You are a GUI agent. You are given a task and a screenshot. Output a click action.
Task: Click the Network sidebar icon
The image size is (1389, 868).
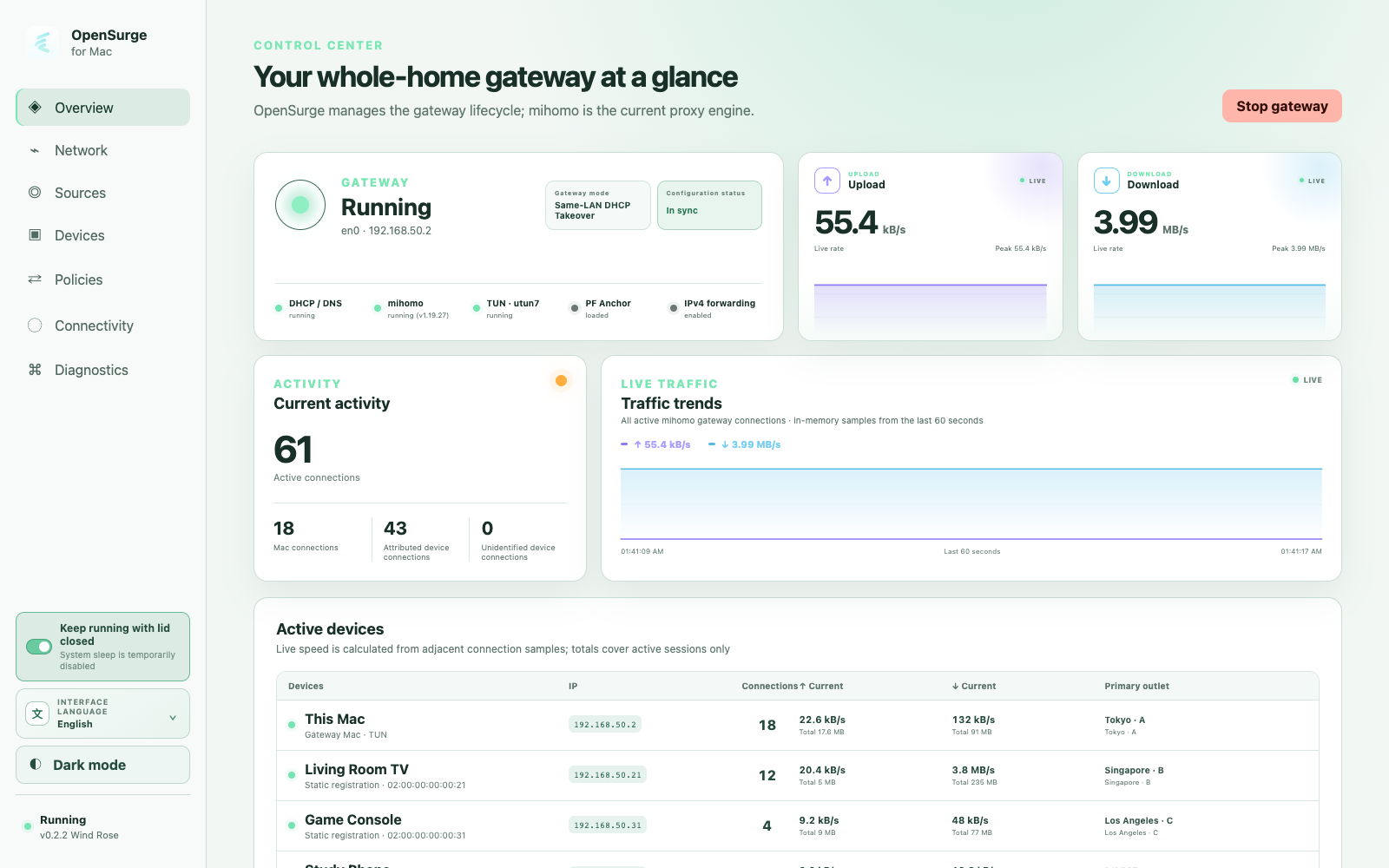(35, 150)
